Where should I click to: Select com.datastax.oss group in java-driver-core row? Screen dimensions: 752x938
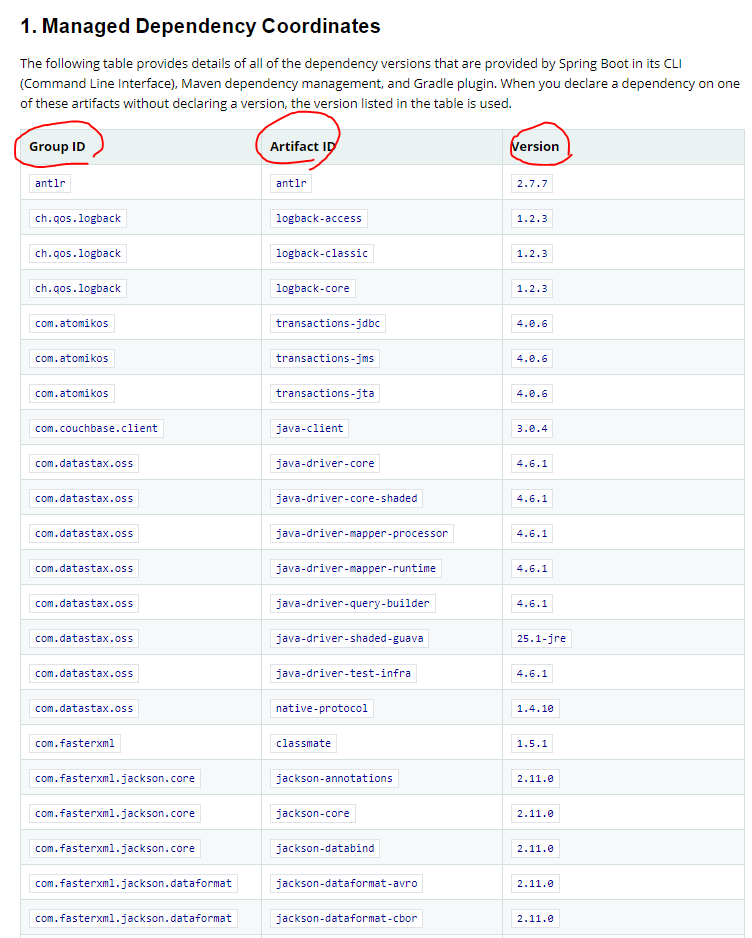pos(84,463)
